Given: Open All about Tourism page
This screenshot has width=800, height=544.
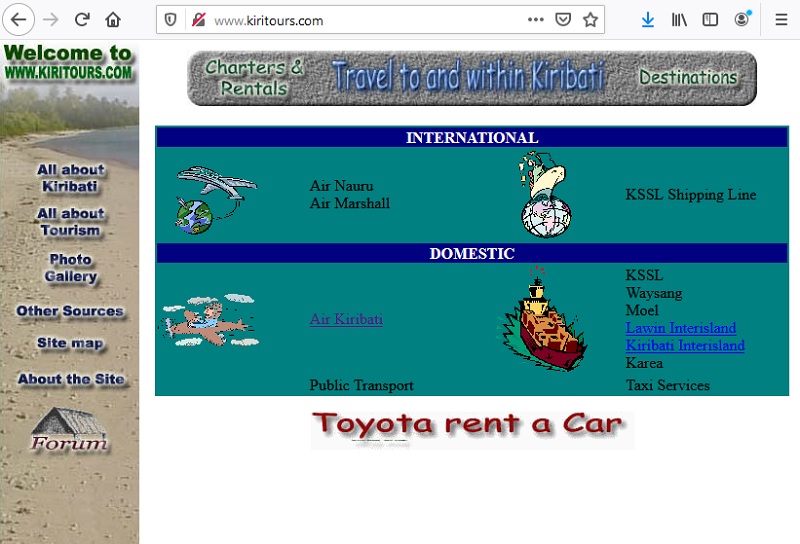Looking at the screenshot, I should (70, 221).
